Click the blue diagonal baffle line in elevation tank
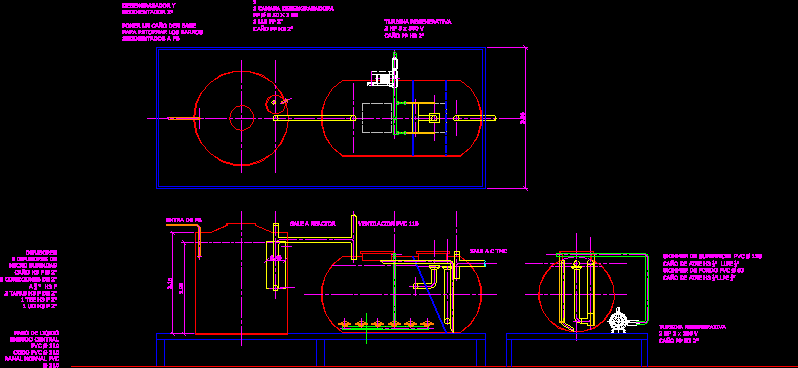Image resolution: width=798 pixels, height=368 pixels. coord(432,299)
